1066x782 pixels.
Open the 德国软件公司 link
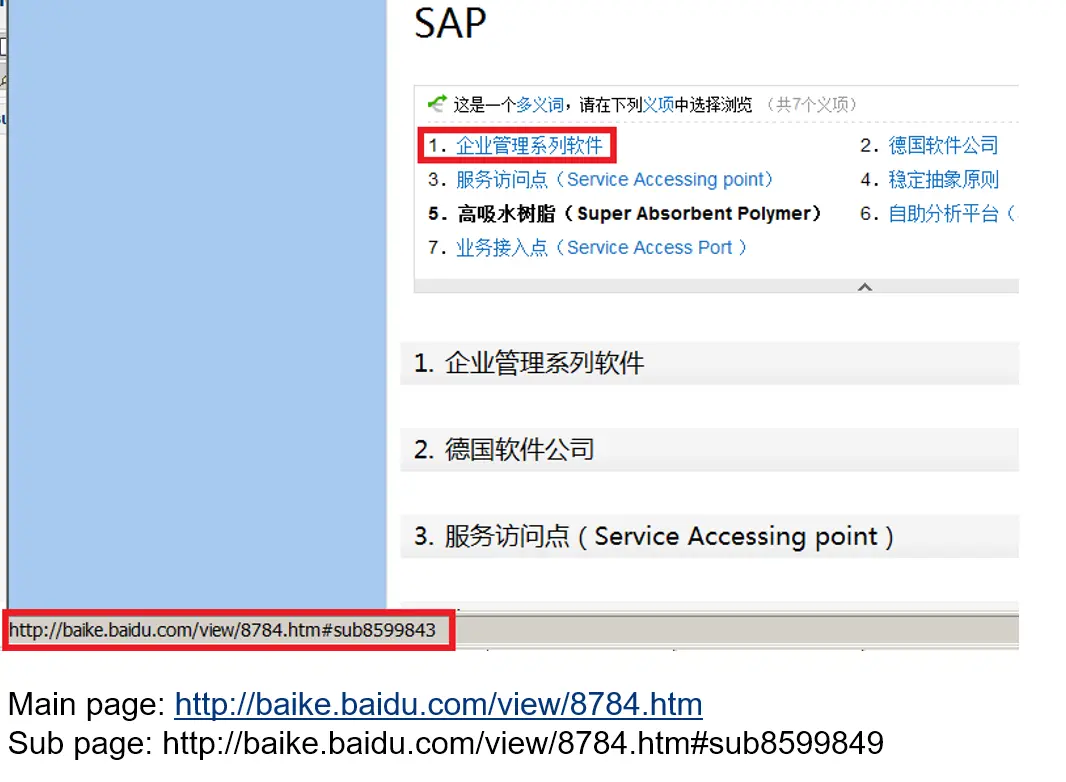943,145
